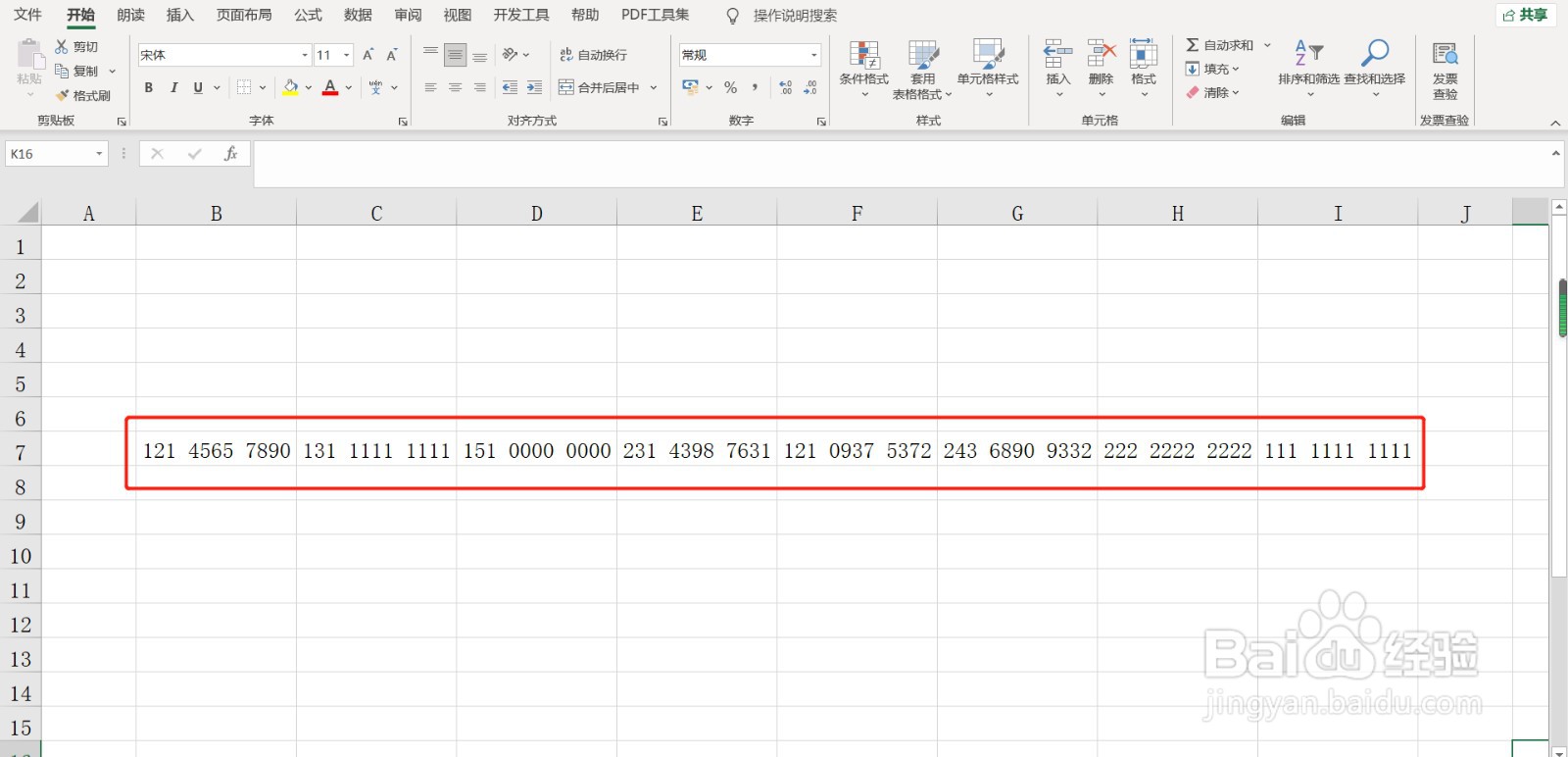Switch to the 公式 (Formulas) tab
Viewport: 1568px width, 757px height.
pyautogui.click(x=309, y=15)
